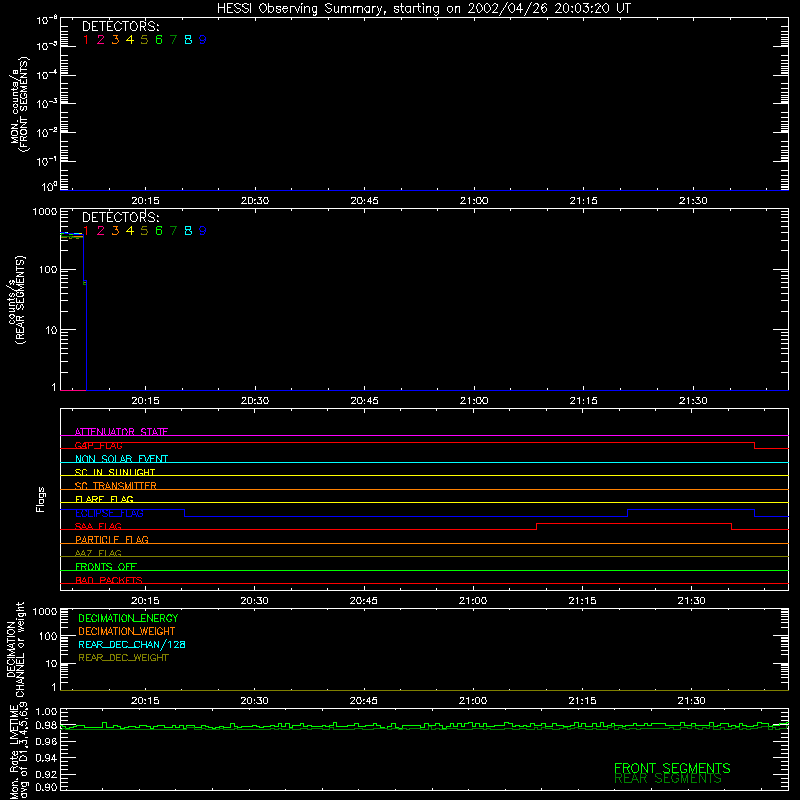
Task: Select detector 3 in front segments legend
Action: (x=115, y=40)
